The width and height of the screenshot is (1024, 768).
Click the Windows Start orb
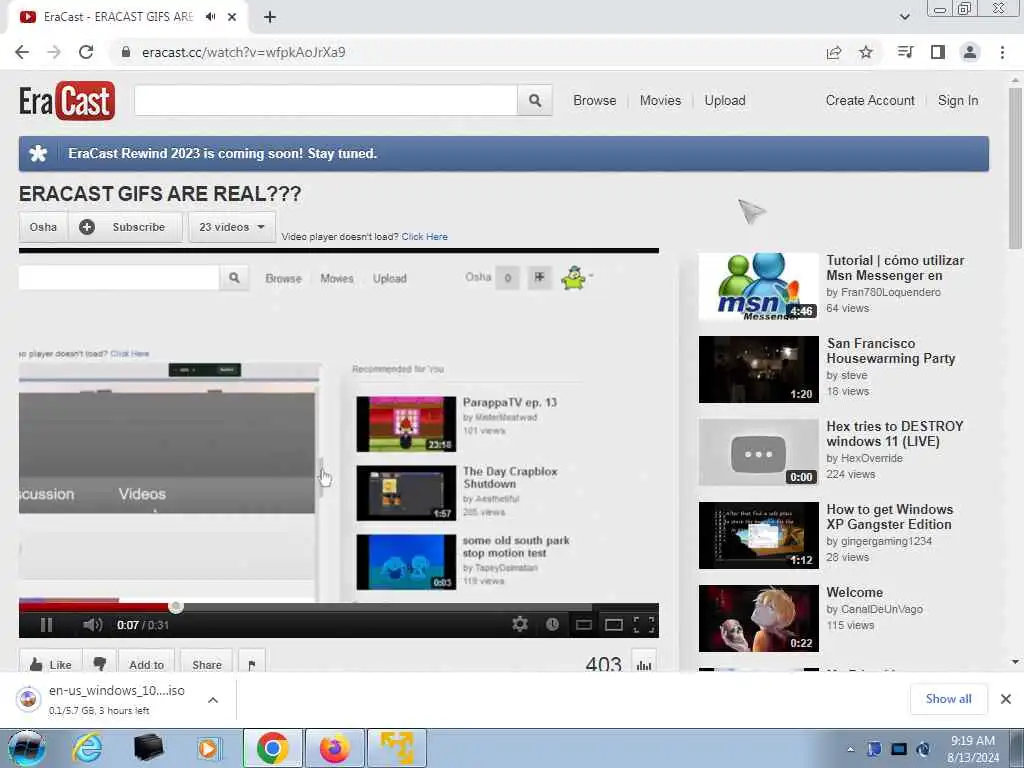[x=26, y=748]
